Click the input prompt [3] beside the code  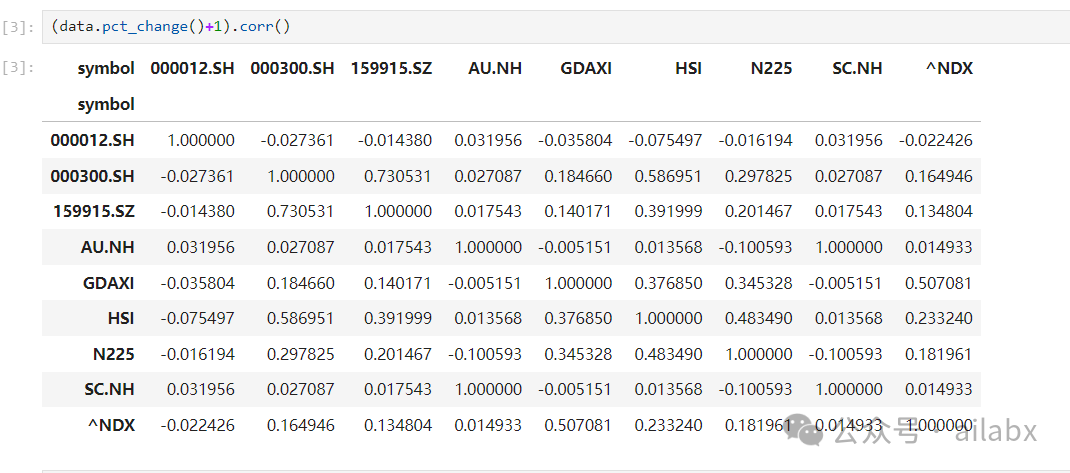tap(18, 28)
